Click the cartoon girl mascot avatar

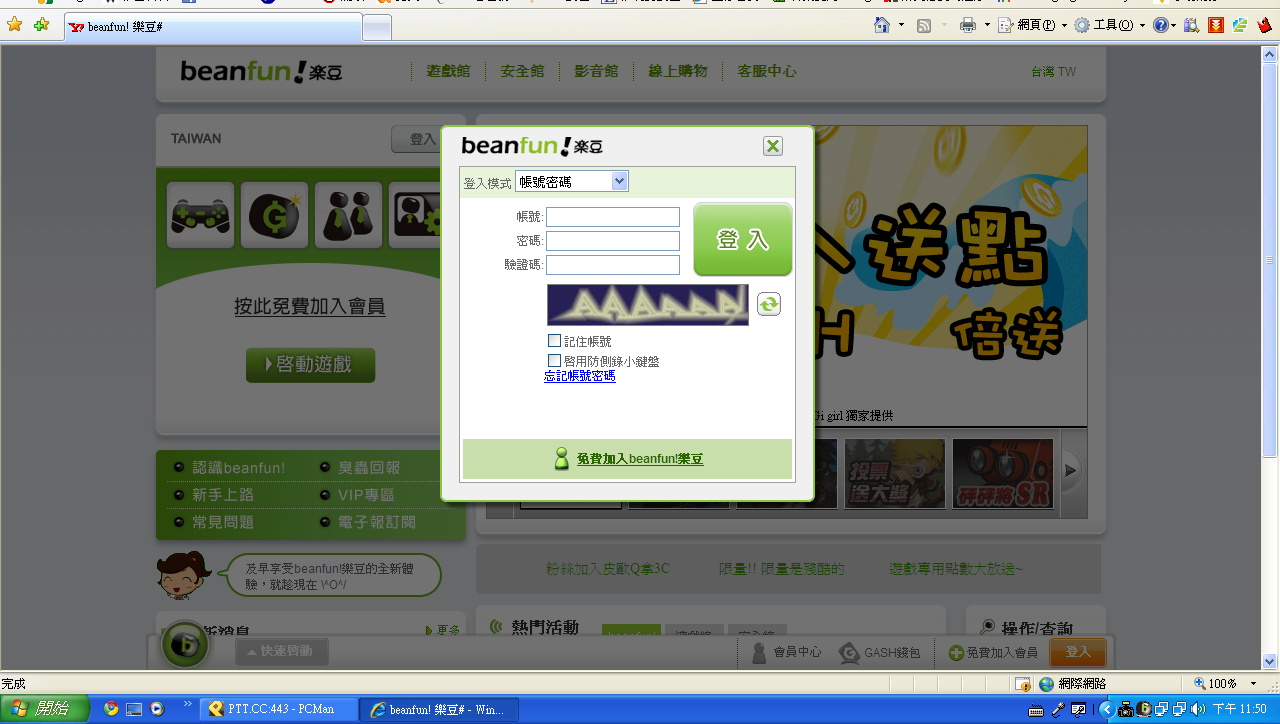click(x=183, y=576)
